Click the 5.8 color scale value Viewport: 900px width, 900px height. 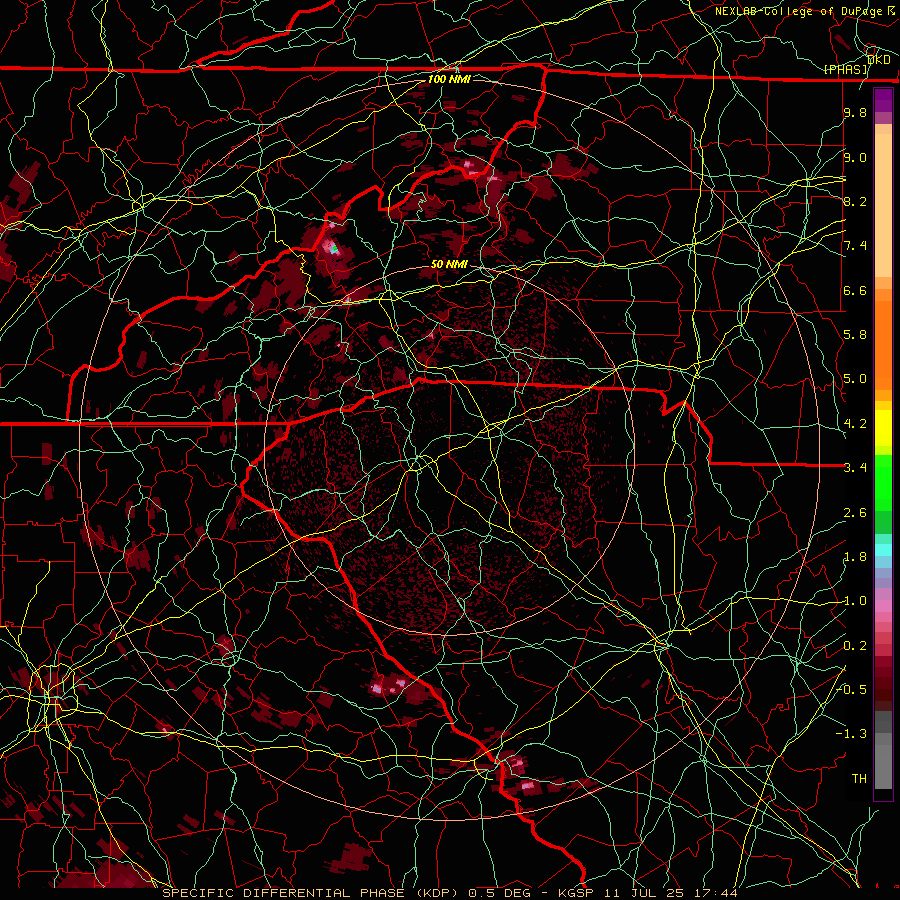(855, 335)
